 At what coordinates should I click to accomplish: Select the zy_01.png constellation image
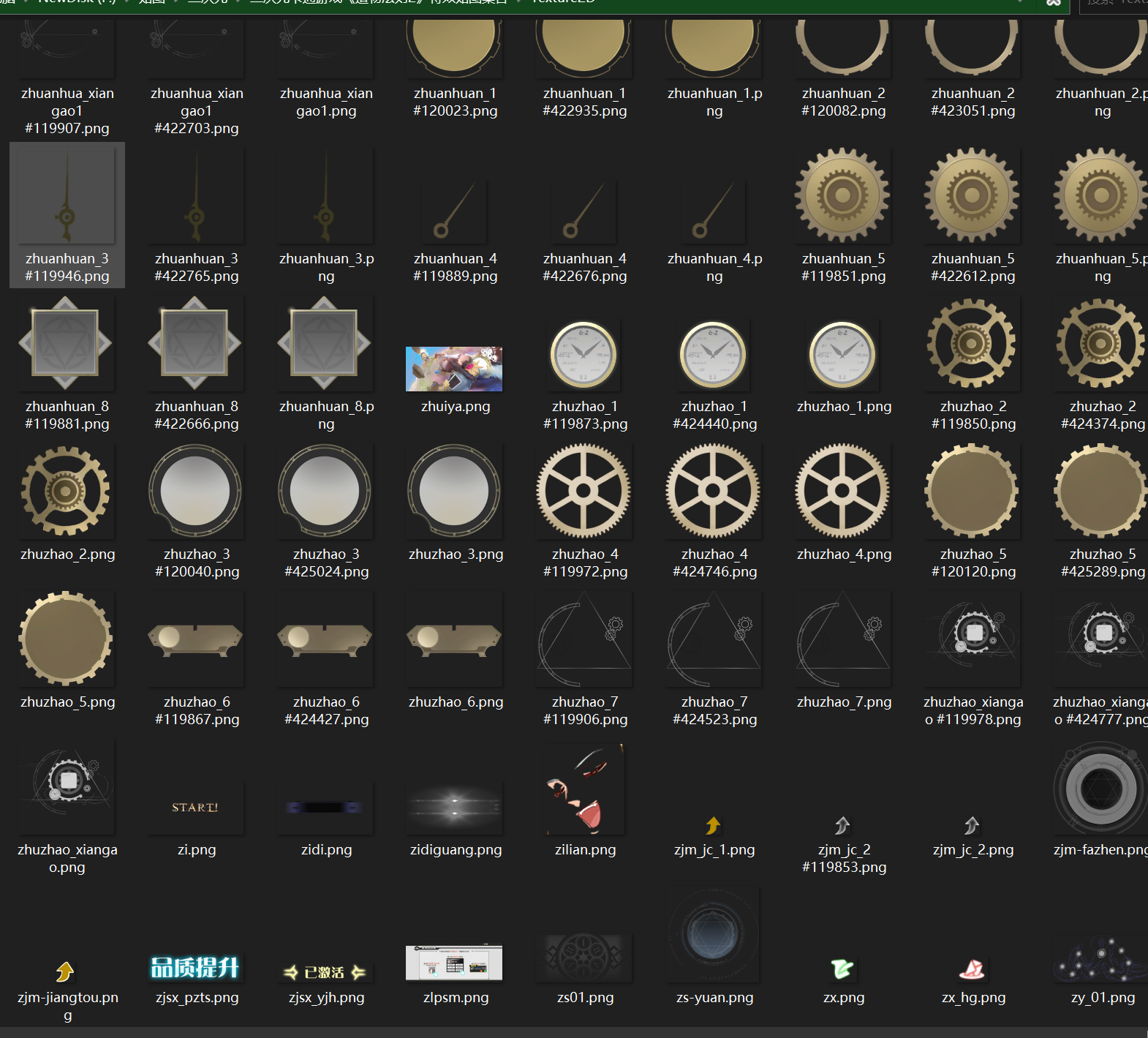tap(1100, 958)
